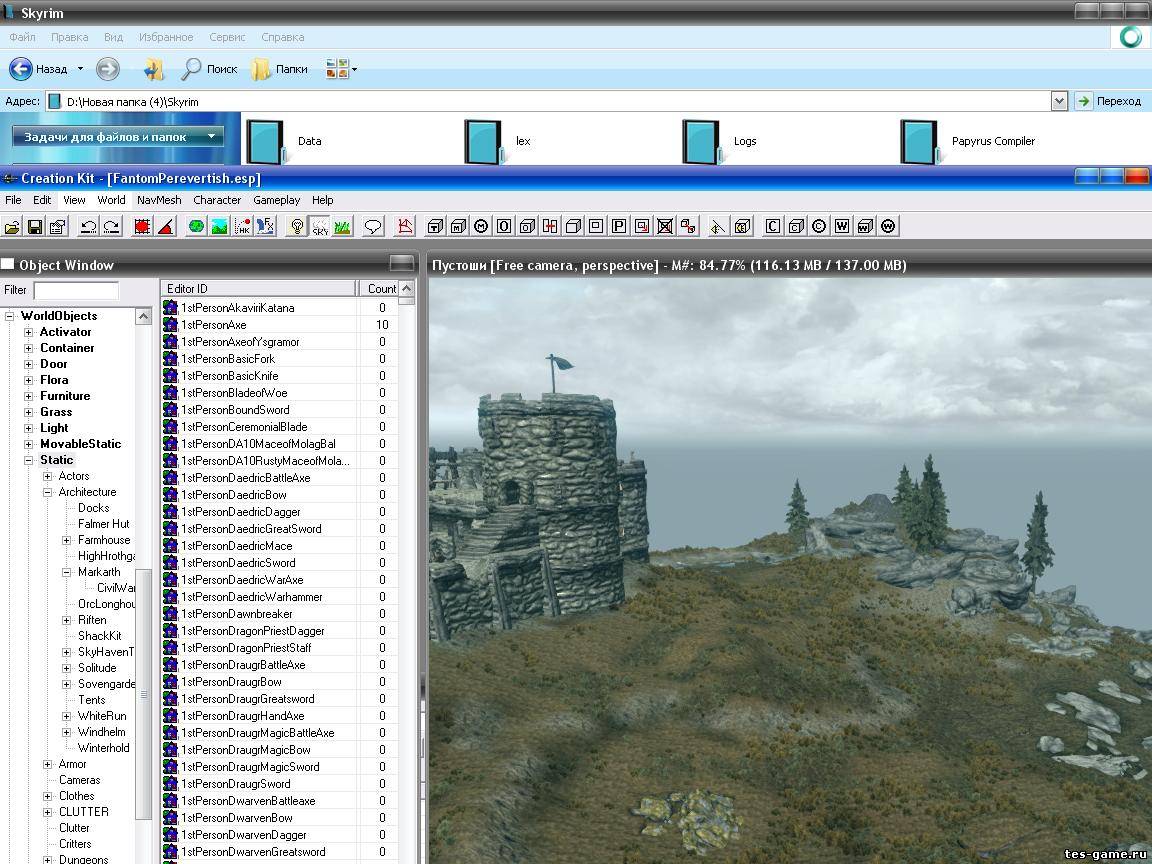
Task: Expand the Farmhouse tree node
Action: point(67,540)
